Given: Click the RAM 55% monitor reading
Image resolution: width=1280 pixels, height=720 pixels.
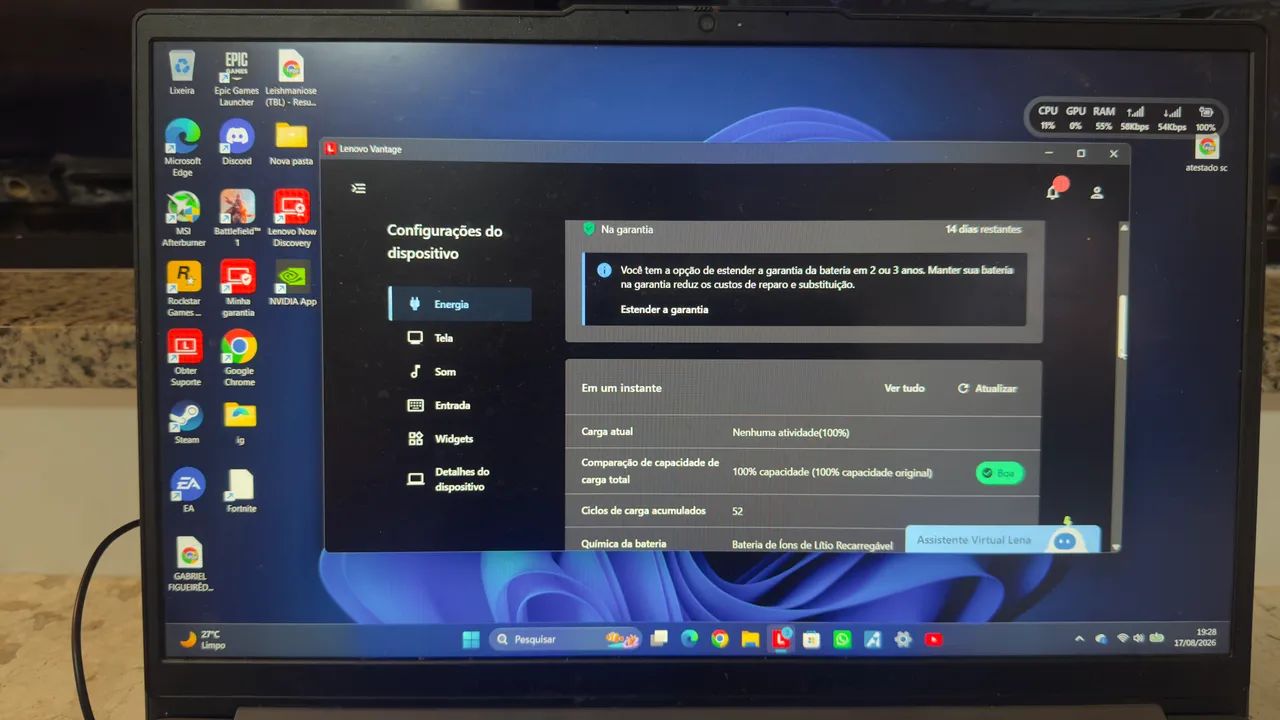Looking at the screenshot, I should point(1104,118).
